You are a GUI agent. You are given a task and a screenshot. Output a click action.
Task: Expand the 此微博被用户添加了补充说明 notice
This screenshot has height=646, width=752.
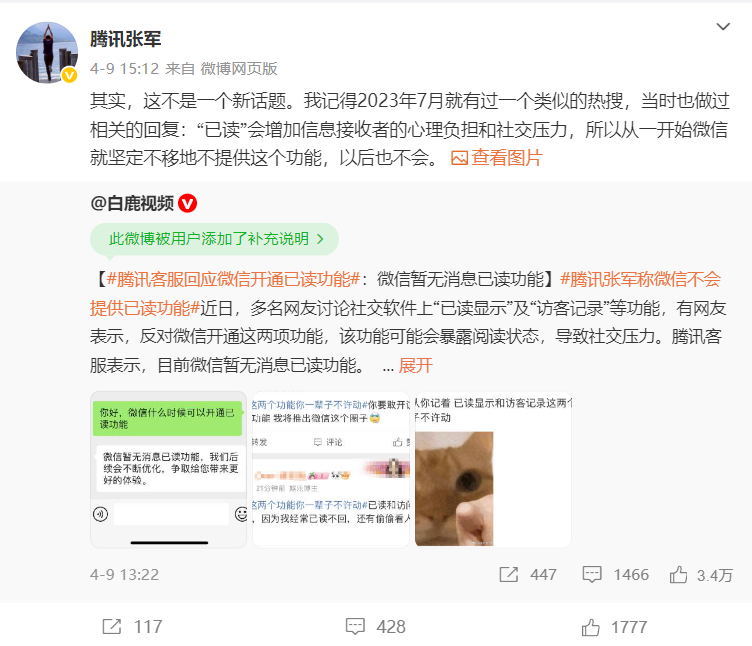point(214,239)
